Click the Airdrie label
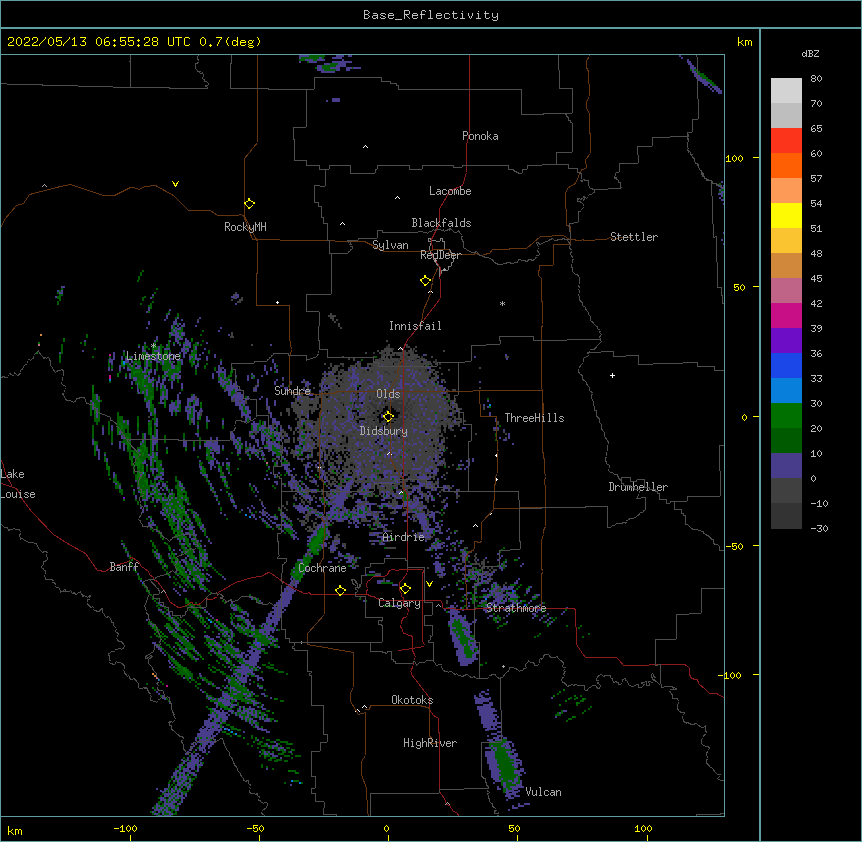862x842 pixels. coord(404,537)
